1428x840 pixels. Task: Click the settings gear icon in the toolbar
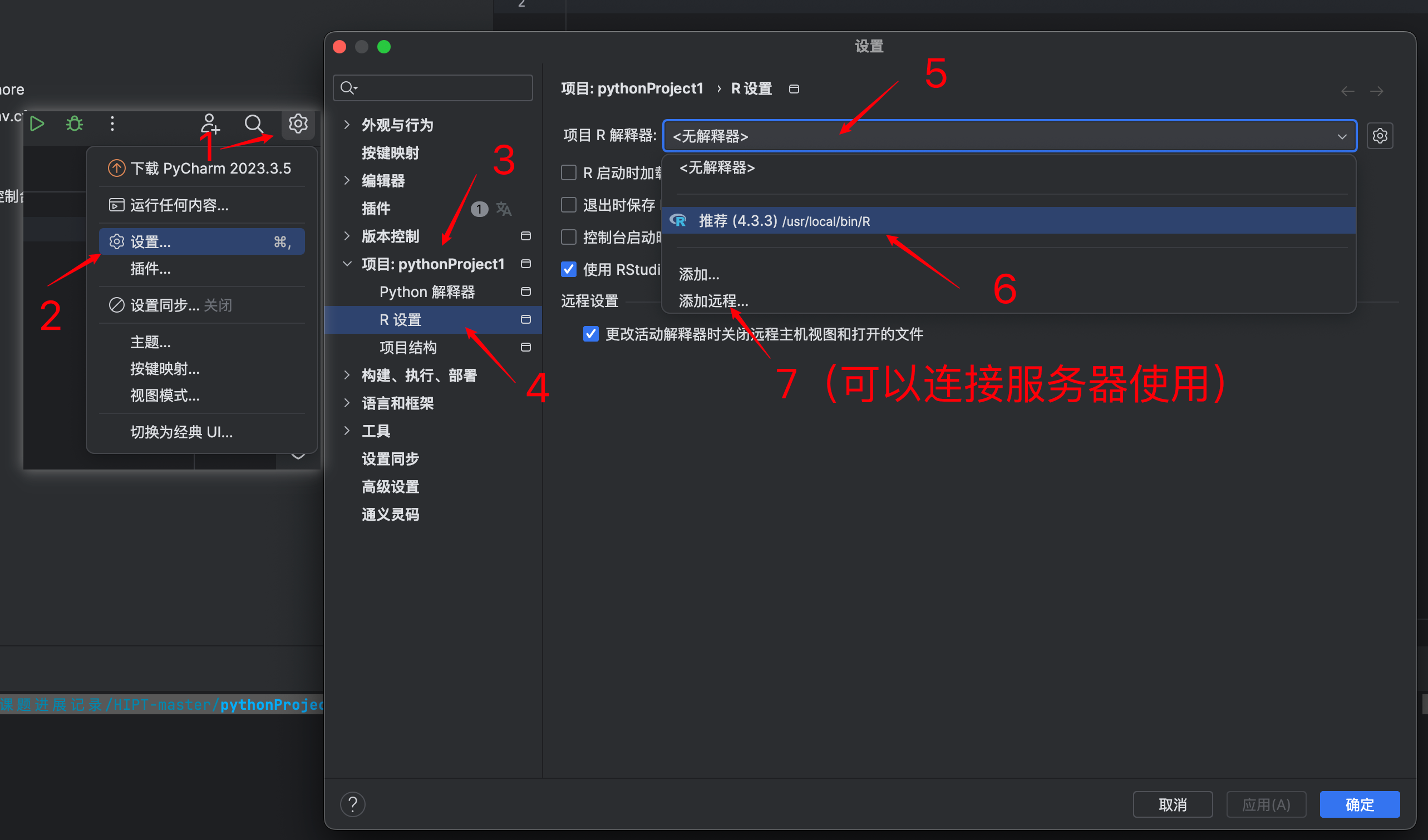pyautogui.click(x=298, y=123)
